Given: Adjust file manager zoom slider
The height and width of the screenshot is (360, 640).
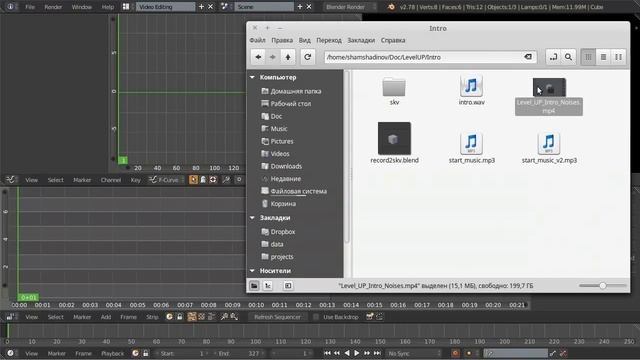Looking at the screenshot, I should tap(602, 286).
